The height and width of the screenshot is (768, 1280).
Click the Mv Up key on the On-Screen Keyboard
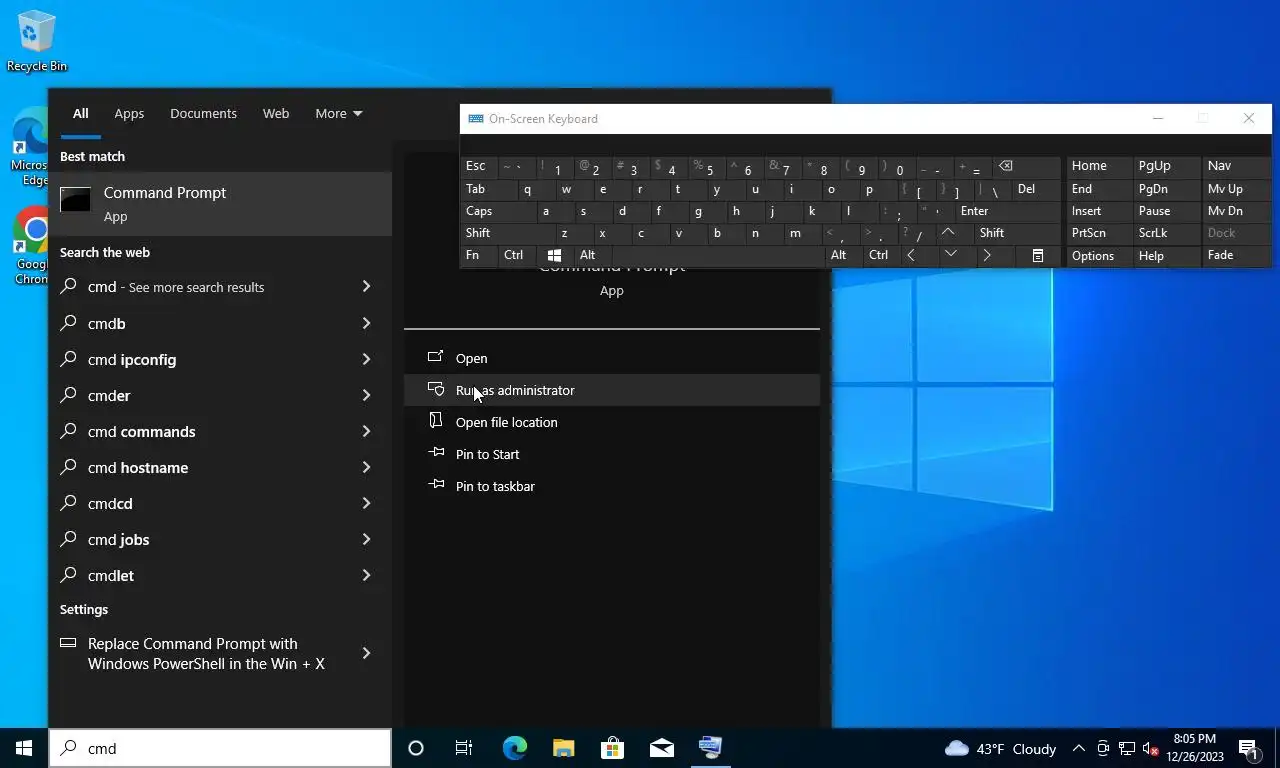coord(1235,189)
